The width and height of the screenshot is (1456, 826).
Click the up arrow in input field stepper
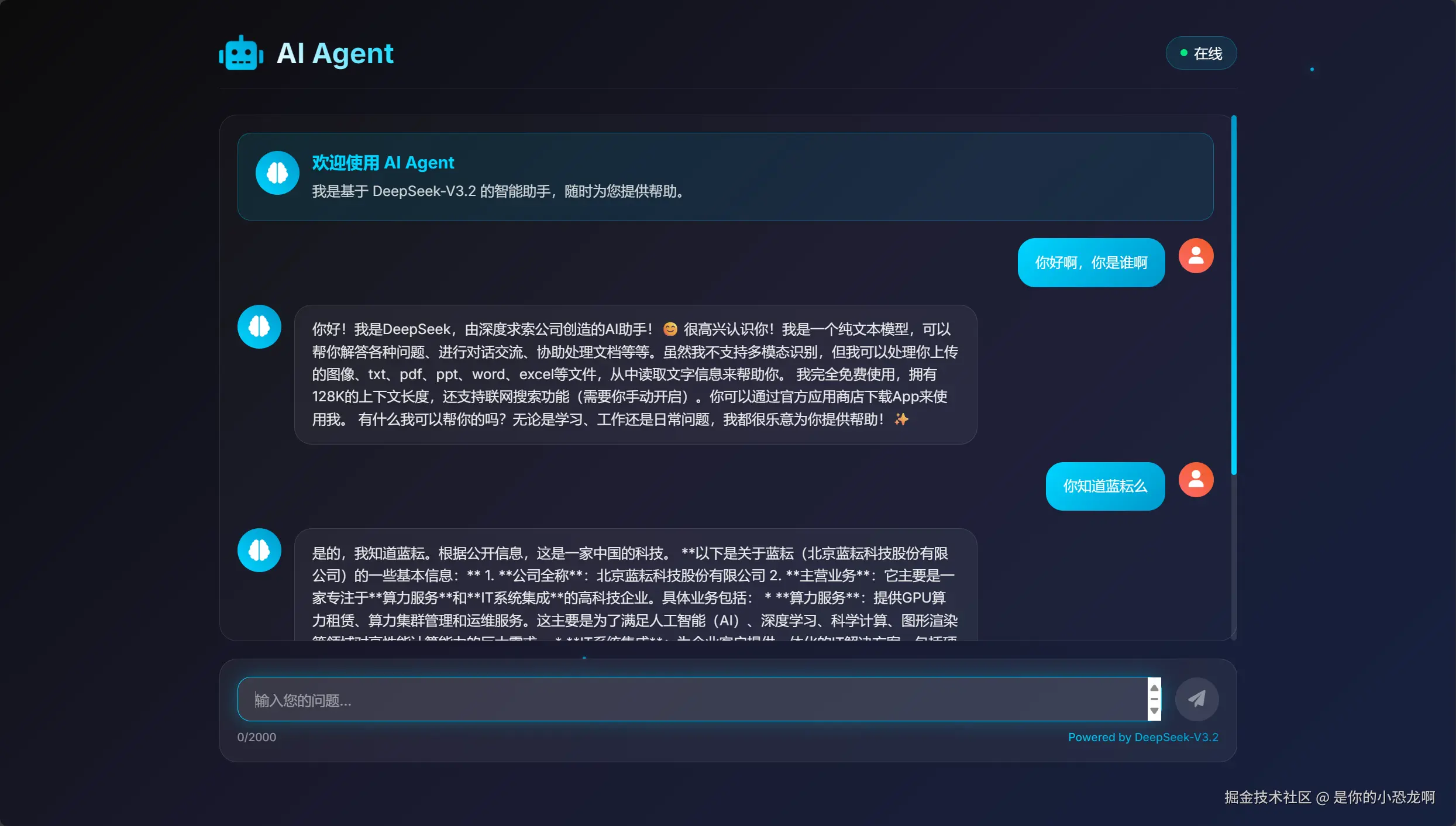(x=1154, y=688)
